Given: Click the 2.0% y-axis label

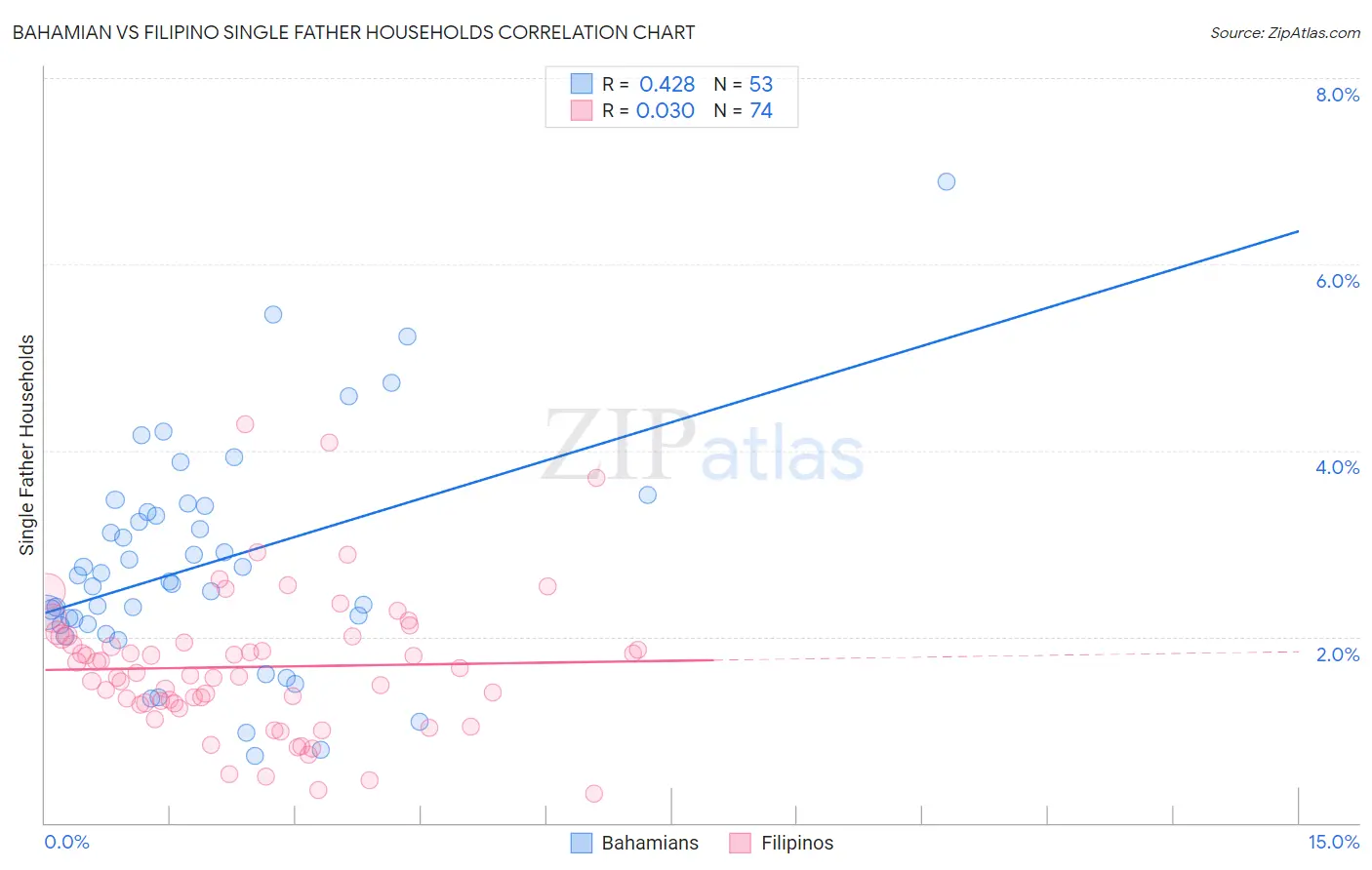Looking at the screenshot, I should point(1338,653).
